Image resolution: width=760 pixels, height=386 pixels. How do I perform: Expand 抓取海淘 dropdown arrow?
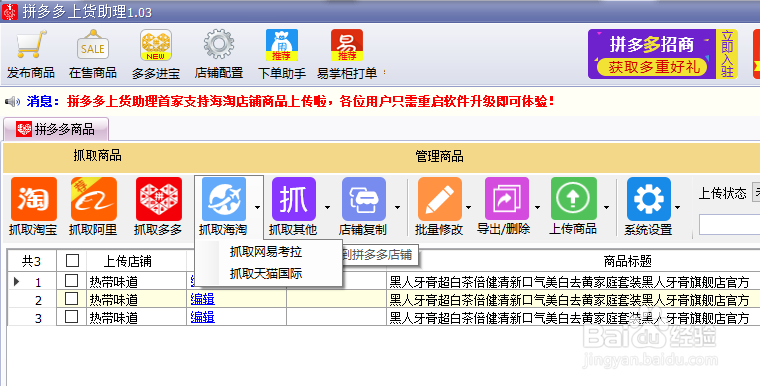pos(257,208)
